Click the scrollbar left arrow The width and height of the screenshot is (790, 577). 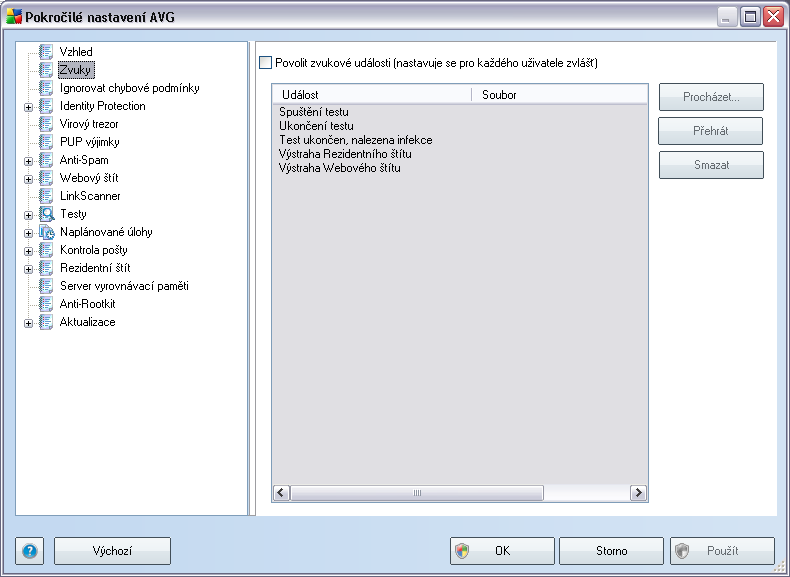click(x=281, y=492)
